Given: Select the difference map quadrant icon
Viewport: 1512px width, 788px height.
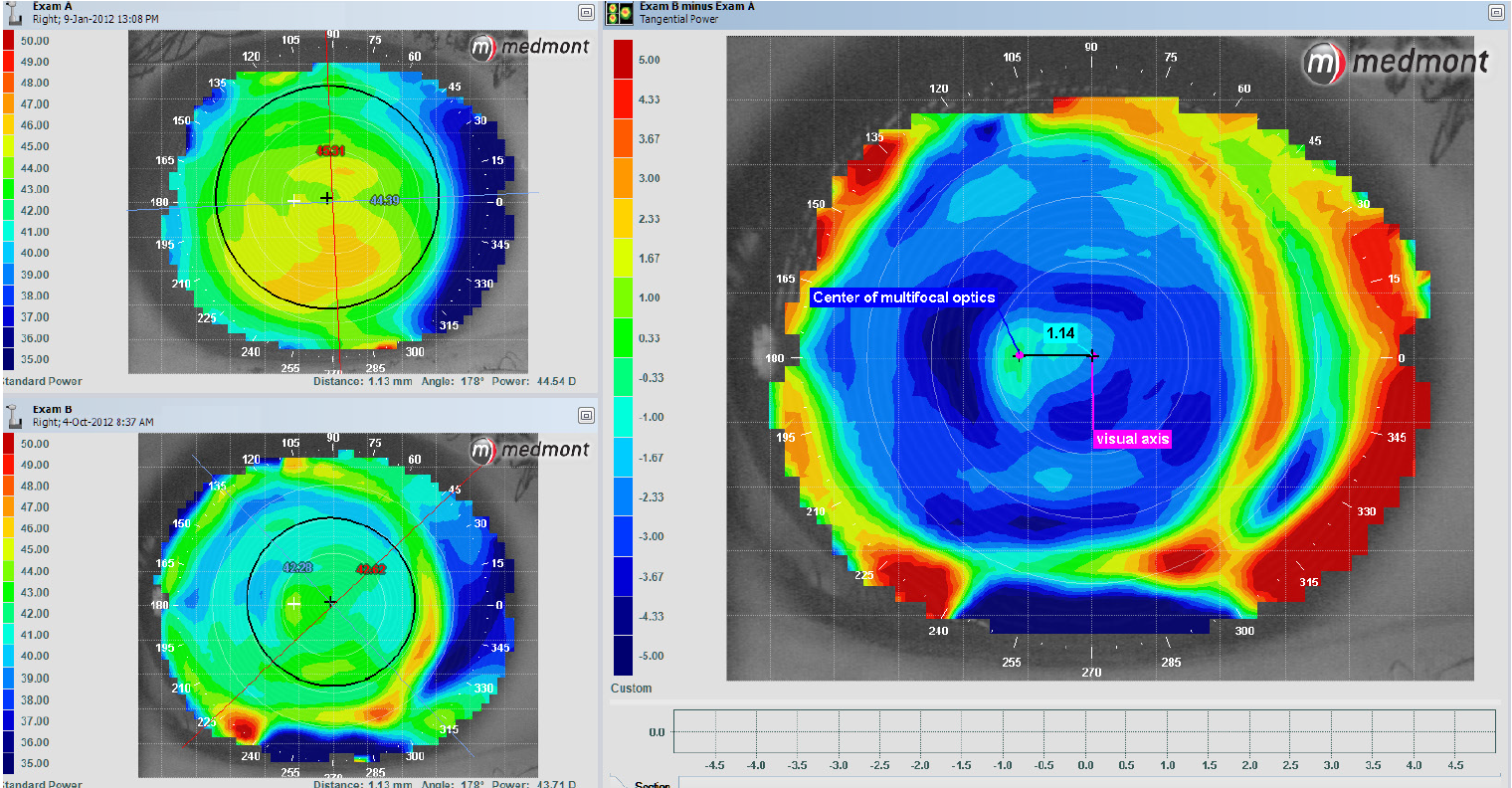Looking at the screenshot, I should pyautogui.click(x=619, y=13).
